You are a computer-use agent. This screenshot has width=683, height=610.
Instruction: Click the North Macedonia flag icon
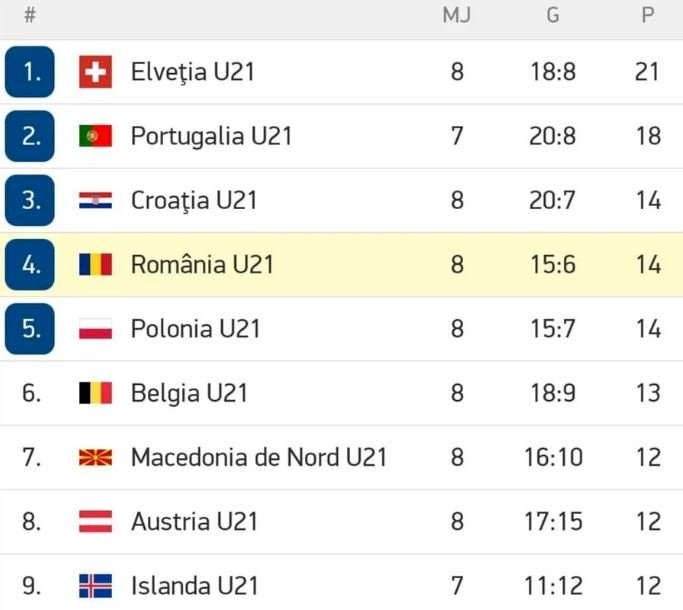click(x=95, y=458)
